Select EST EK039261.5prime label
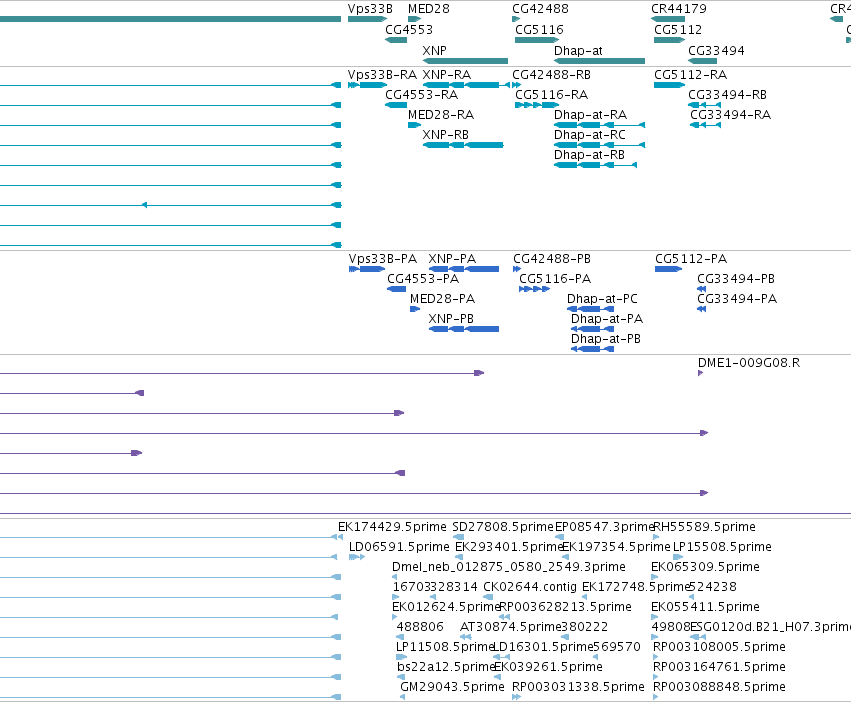 click(549, 667)
